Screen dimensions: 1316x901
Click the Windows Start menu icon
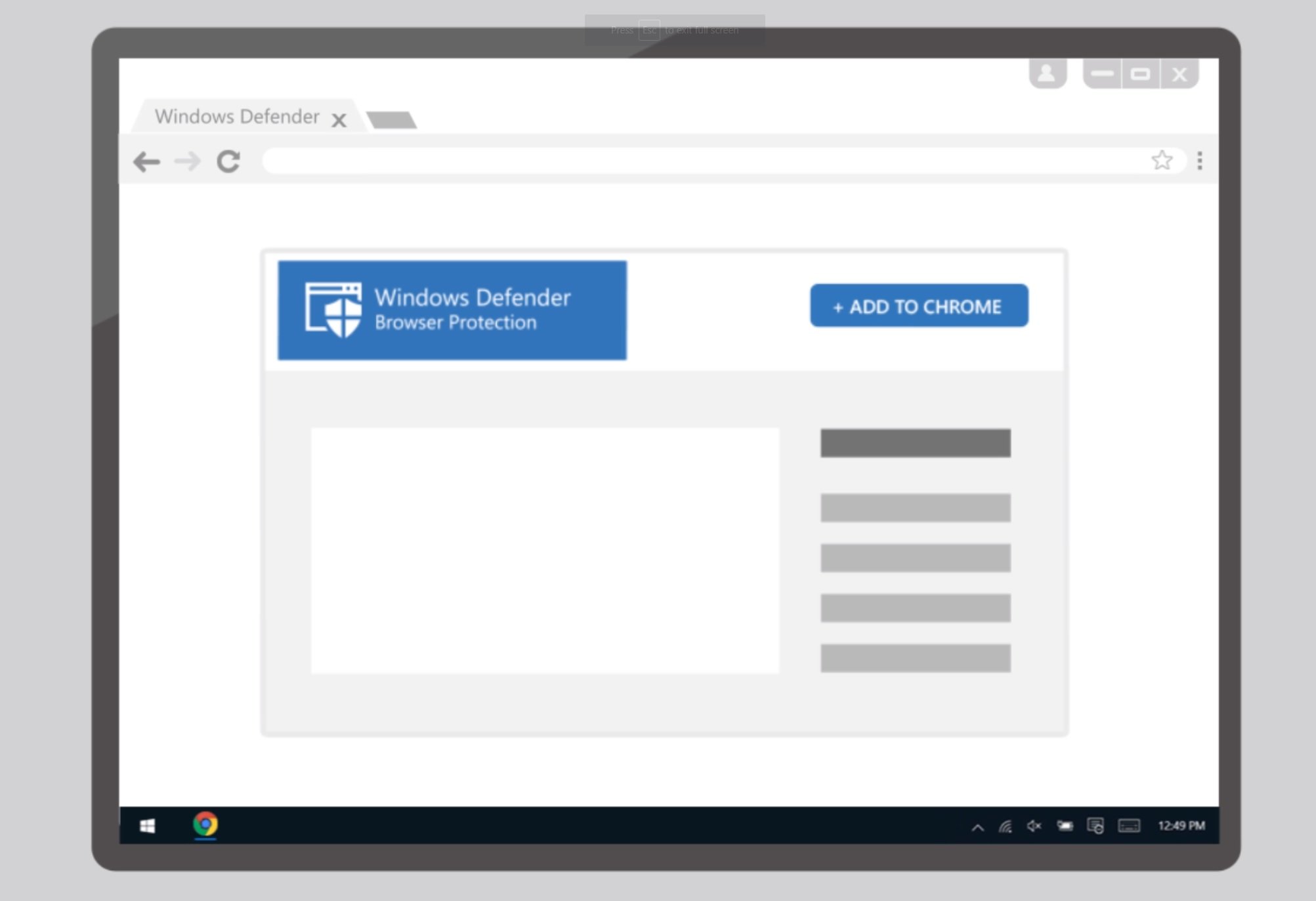148,825
